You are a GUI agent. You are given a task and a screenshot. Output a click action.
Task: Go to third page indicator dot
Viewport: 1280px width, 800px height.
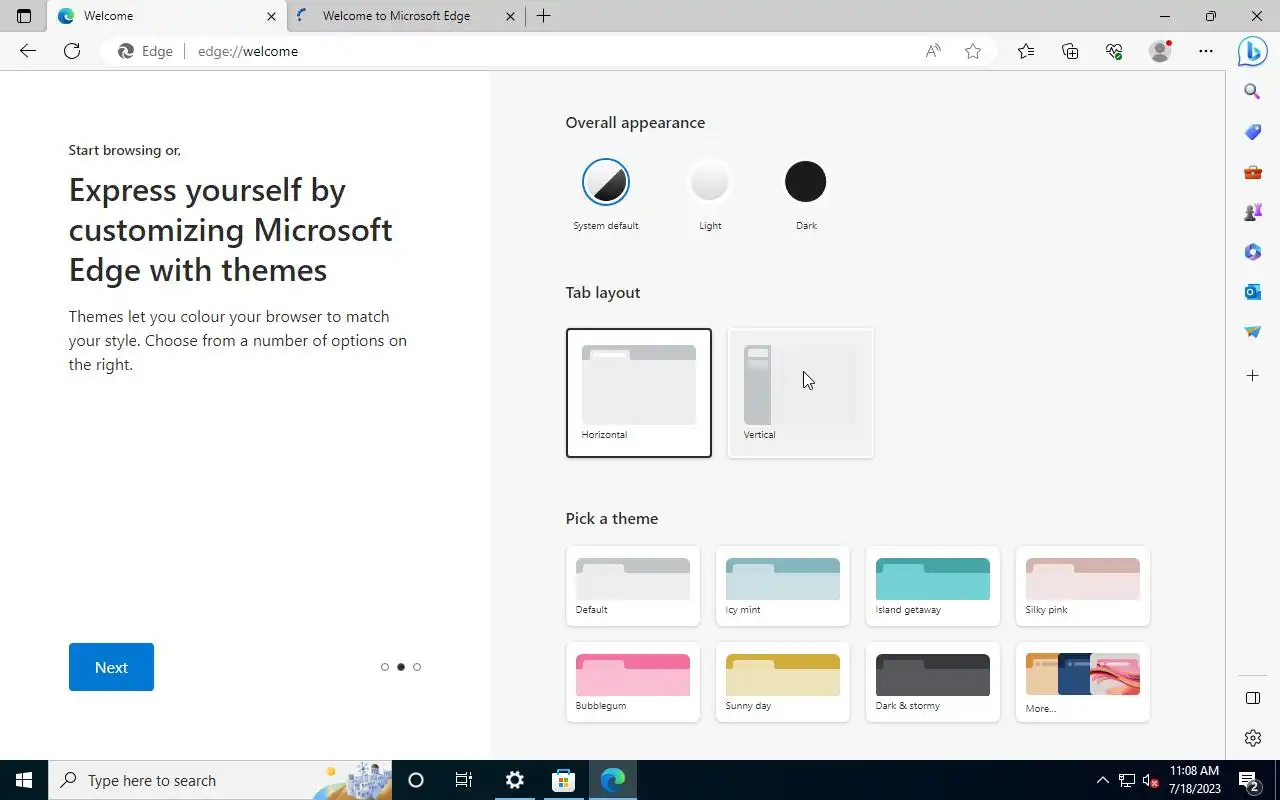417,667
